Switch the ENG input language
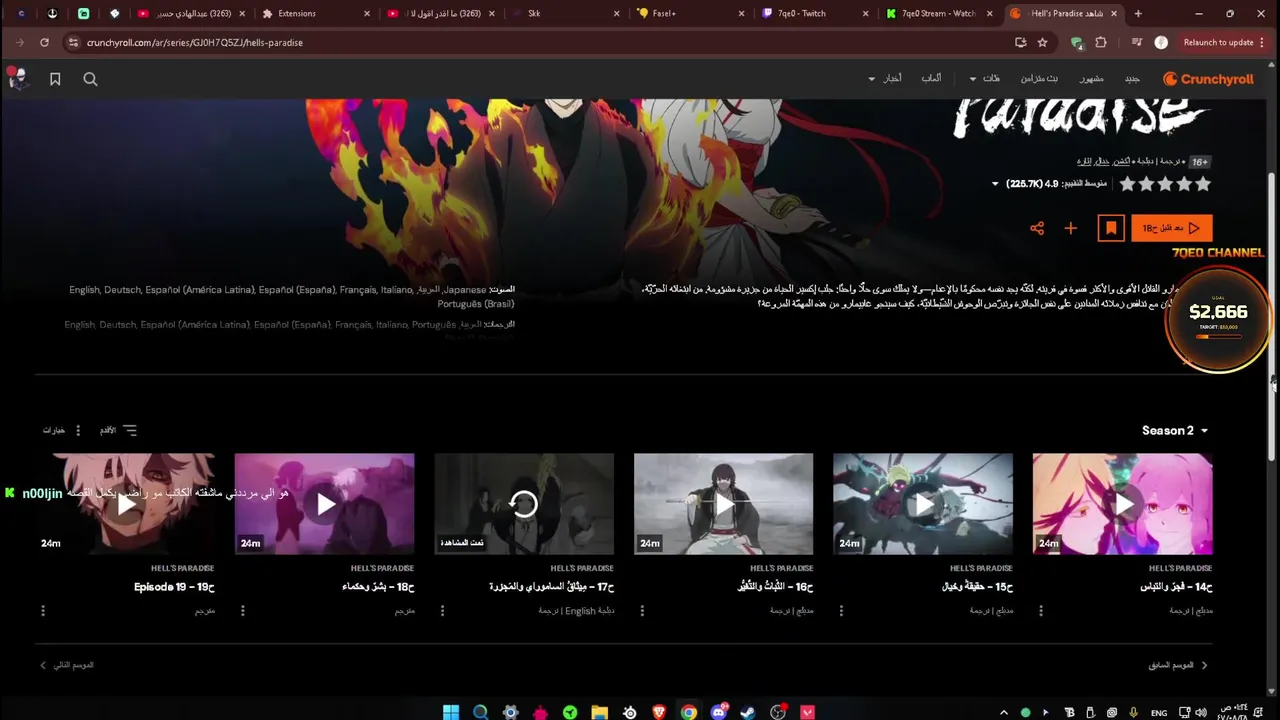 (x=1159, y=713)
